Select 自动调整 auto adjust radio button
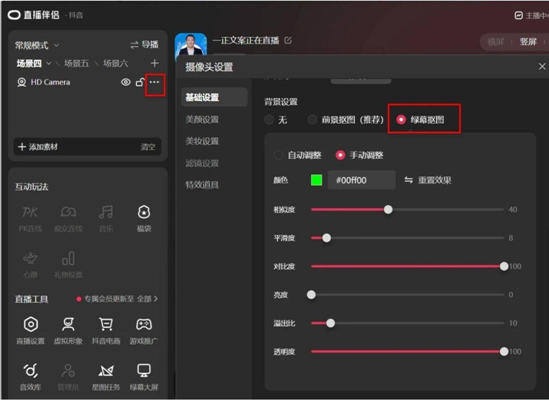Image resolution: width=549 pixels, height=400 pixels. click(x=279, y=155)
